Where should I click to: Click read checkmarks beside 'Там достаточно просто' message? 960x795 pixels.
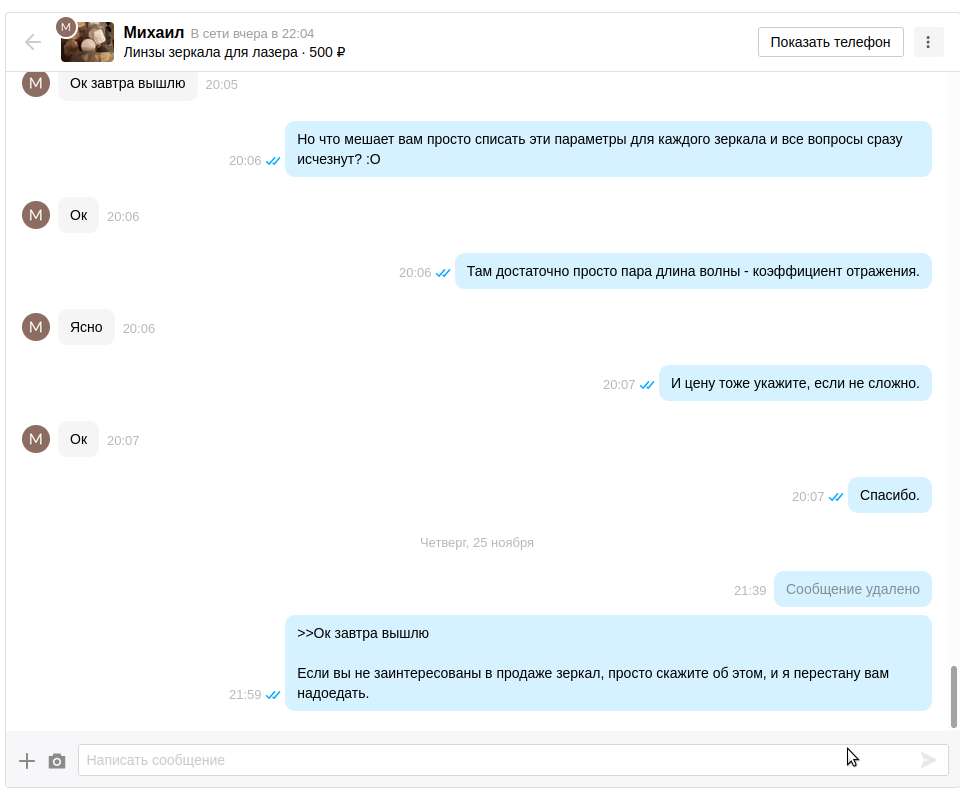point(443,273)
